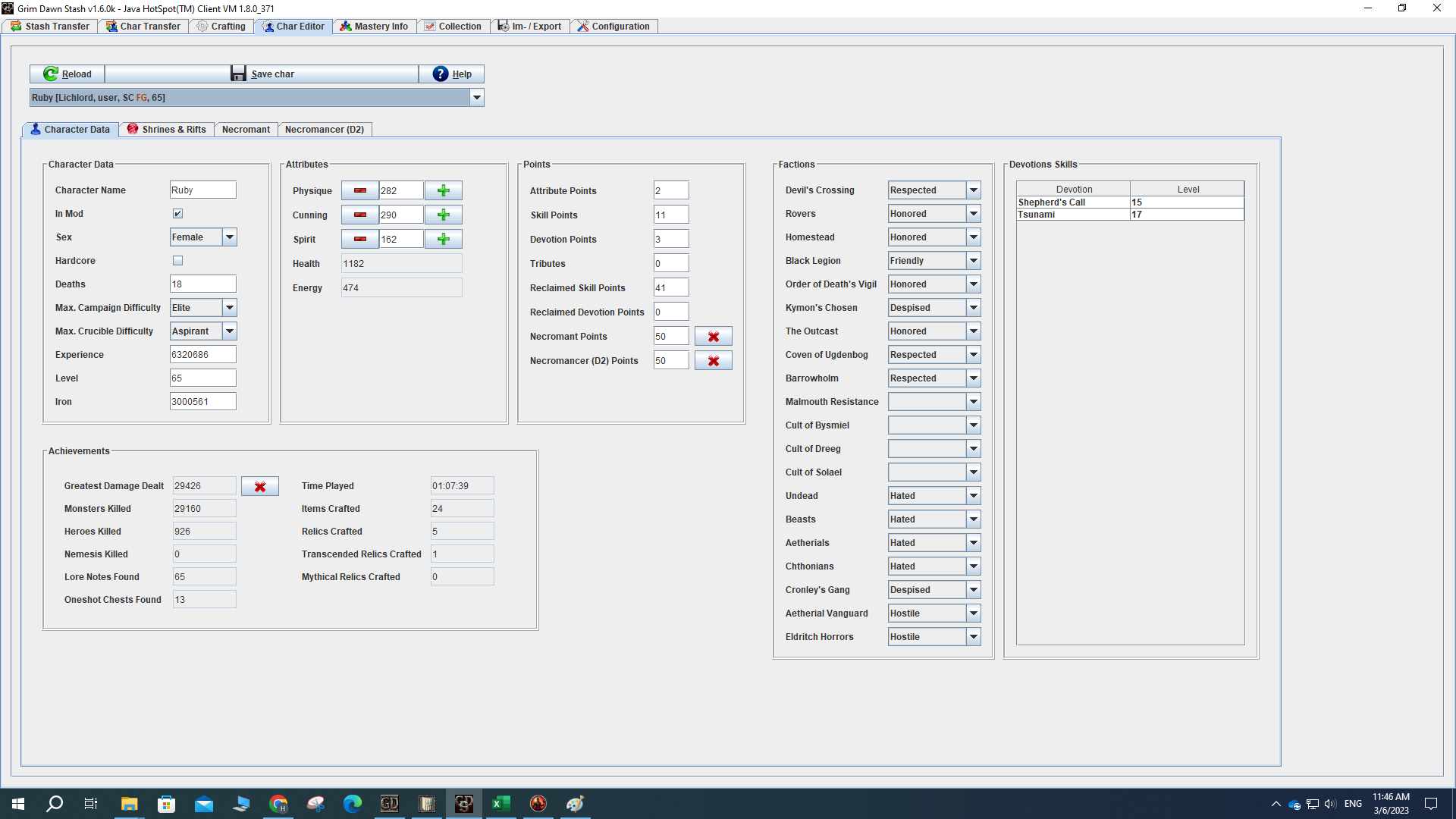Open Max. Campaign Difficulty dropdown

tap(229, 308)
